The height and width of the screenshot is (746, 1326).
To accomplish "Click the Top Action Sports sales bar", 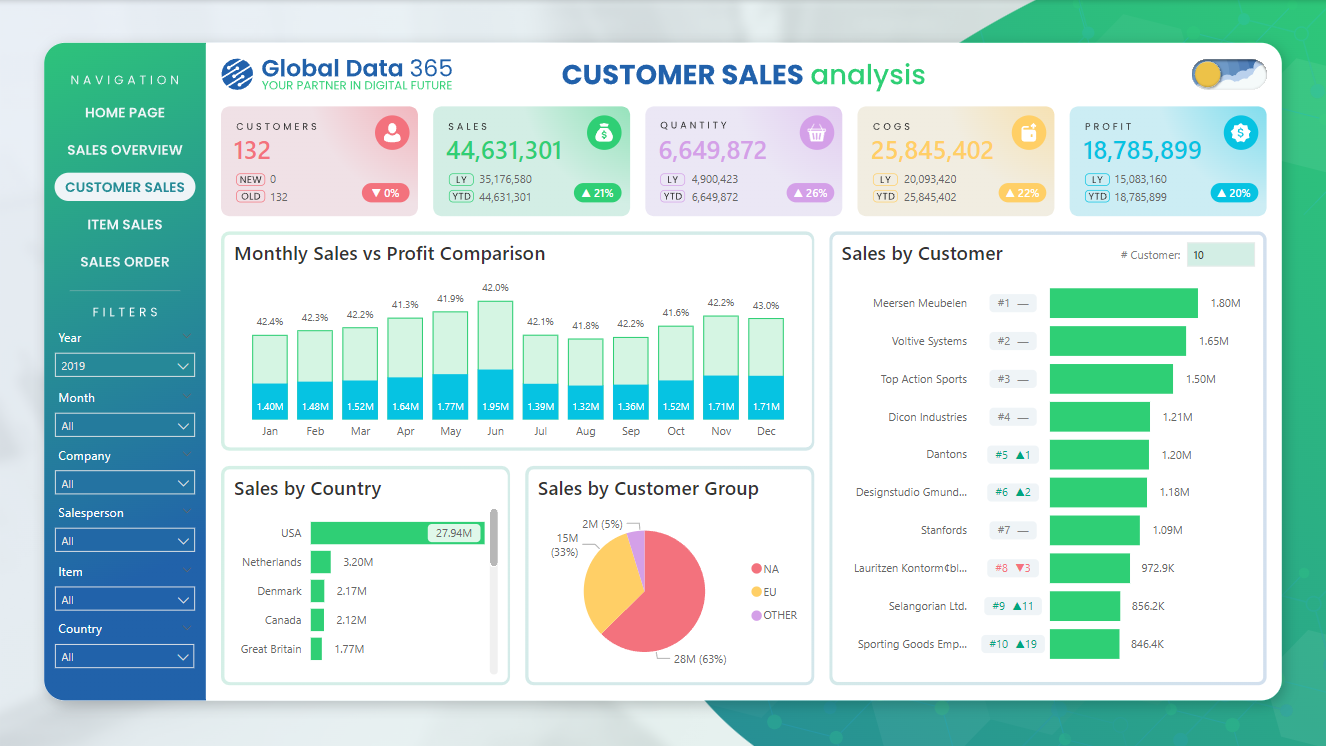I will pyautogui.click(x=1111, y=379).
